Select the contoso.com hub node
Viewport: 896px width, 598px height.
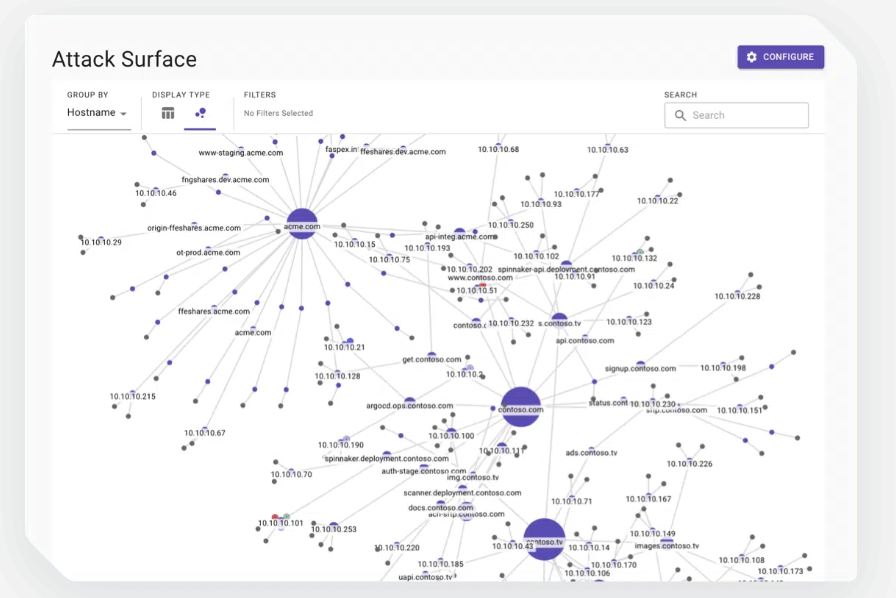[521, 406]
